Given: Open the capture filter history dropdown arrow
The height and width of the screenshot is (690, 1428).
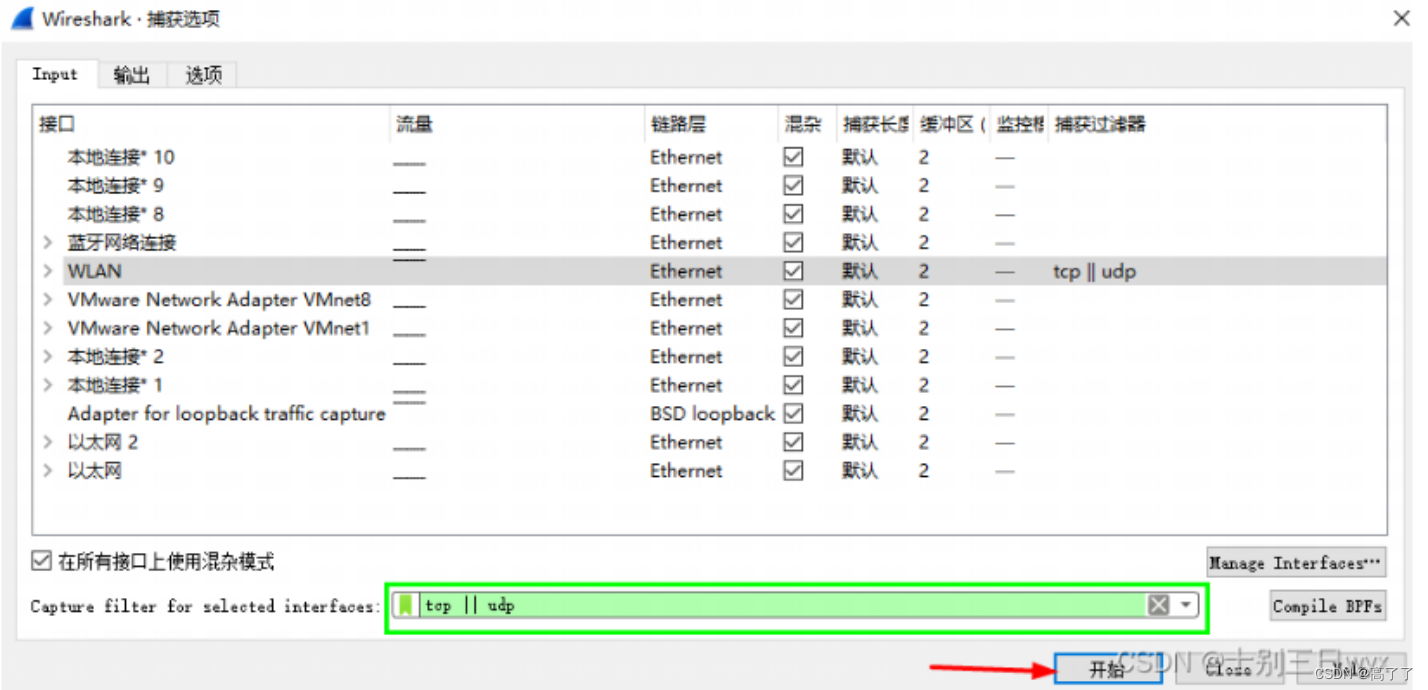Looking at the screenshot, I should click(x=1185, y=605).
